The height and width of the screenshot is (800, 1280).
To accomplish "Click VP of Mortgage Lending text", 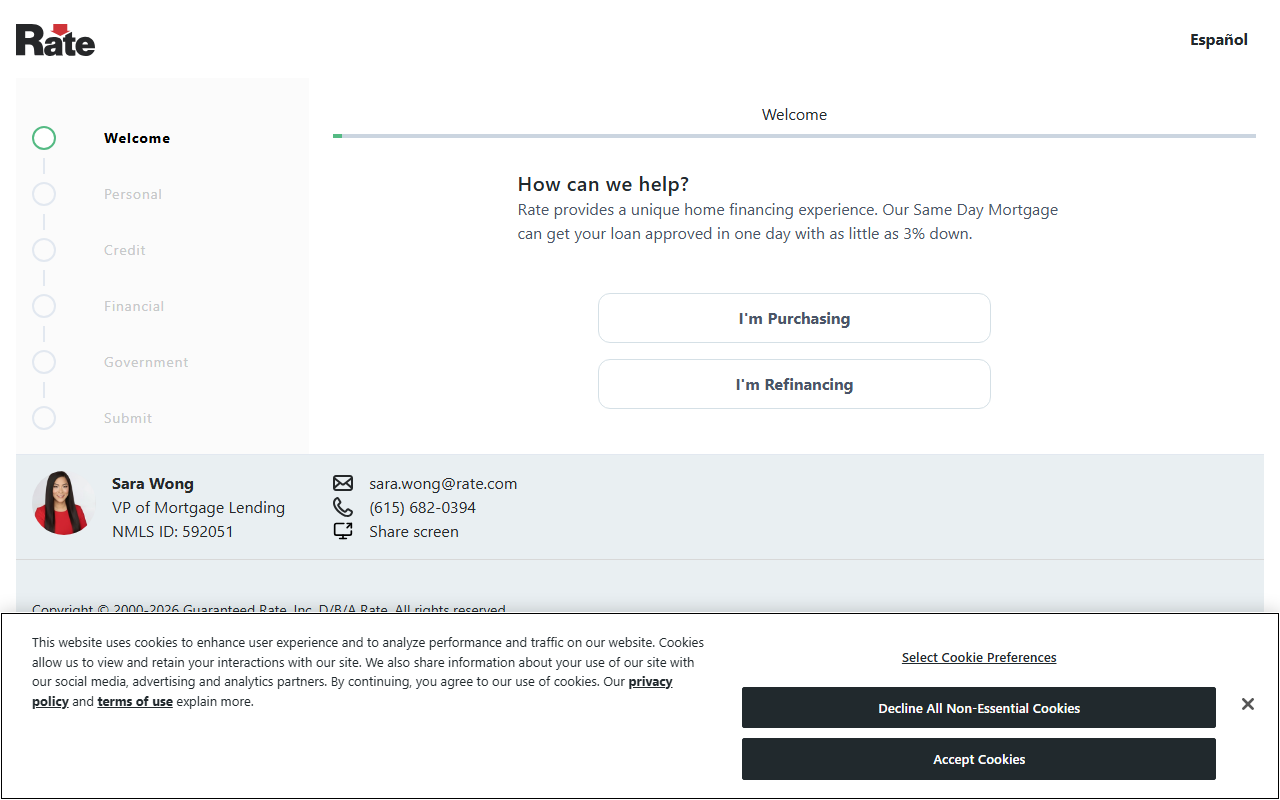I will coord(198,507).
